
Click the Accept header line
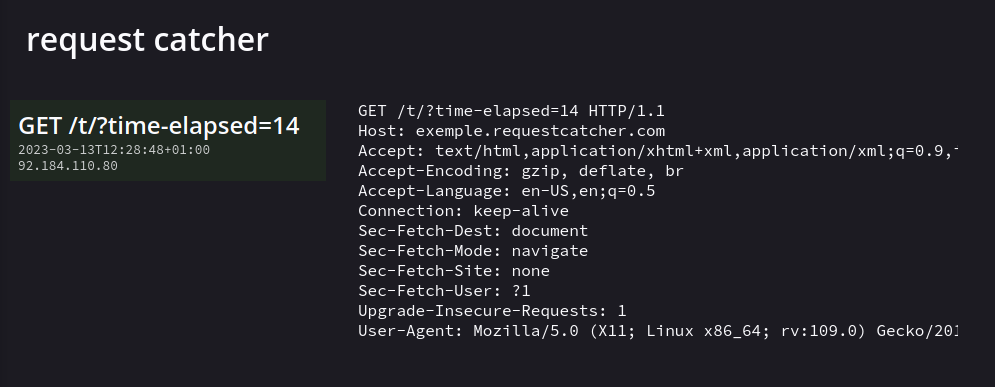point(658,151)
